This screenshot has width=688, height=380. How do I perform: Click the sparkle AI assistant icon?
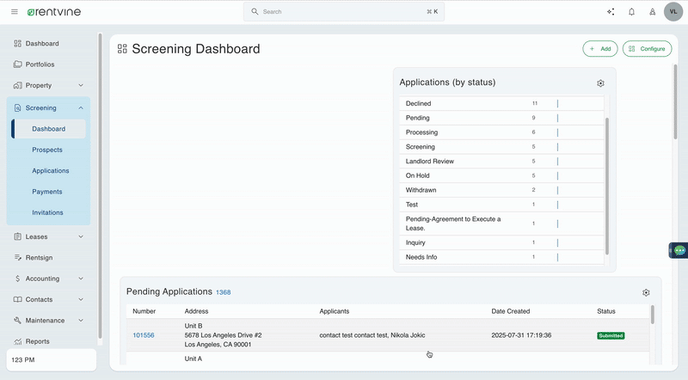tap(610, 12)
